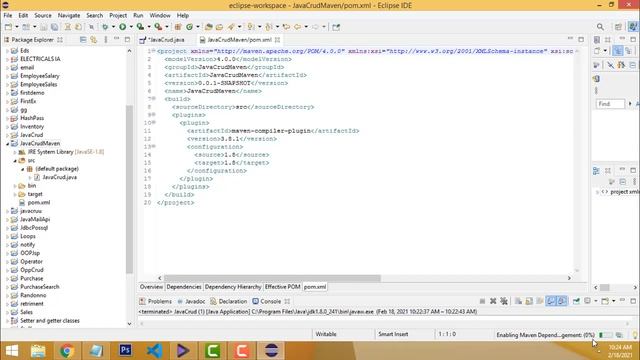640x360 pixels.
Task: Open the Project menu
Action: point(118,15)
